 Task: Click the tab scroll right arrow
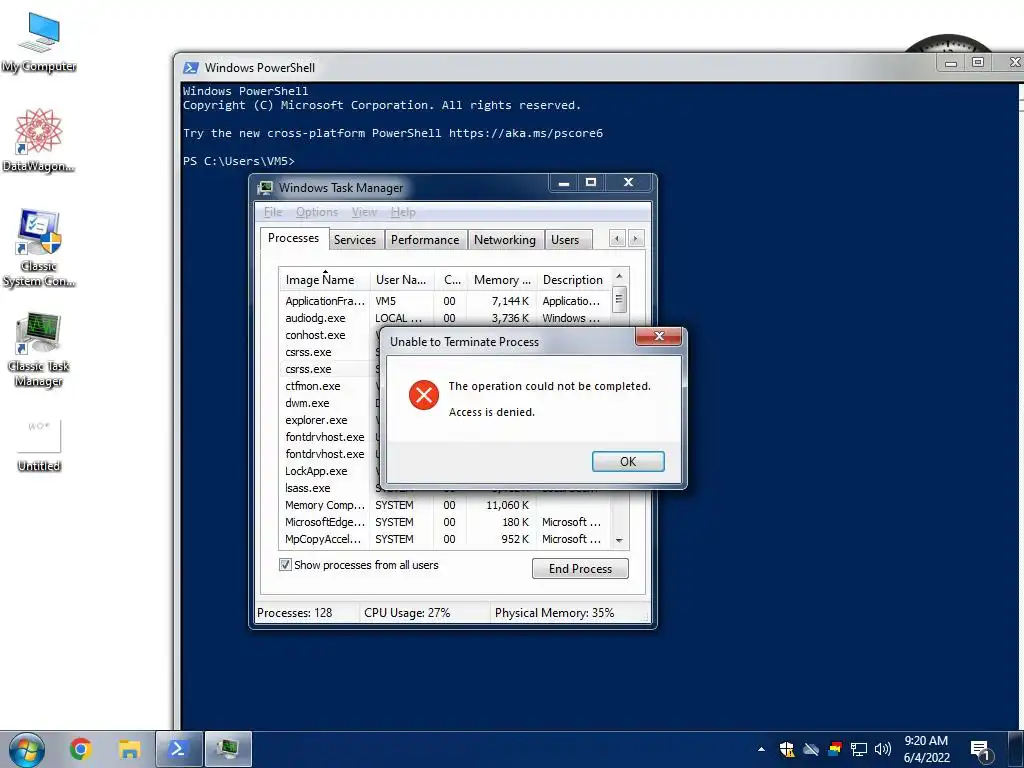pos(635,239)
